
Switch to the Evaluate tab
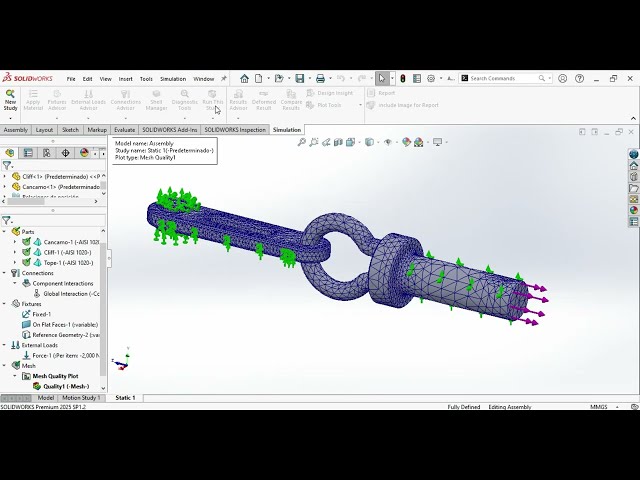124,130
